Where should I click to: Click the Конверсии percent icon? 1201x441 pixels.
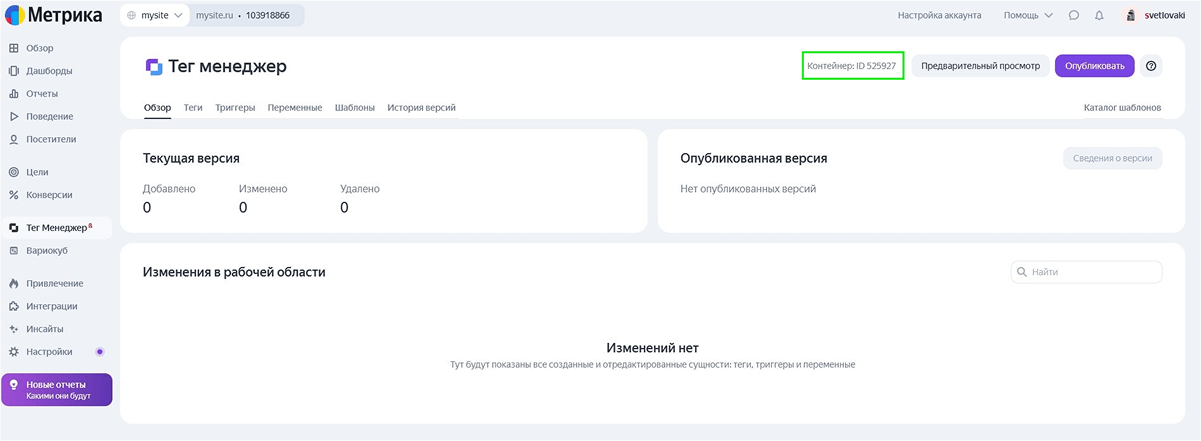point(14,195)
